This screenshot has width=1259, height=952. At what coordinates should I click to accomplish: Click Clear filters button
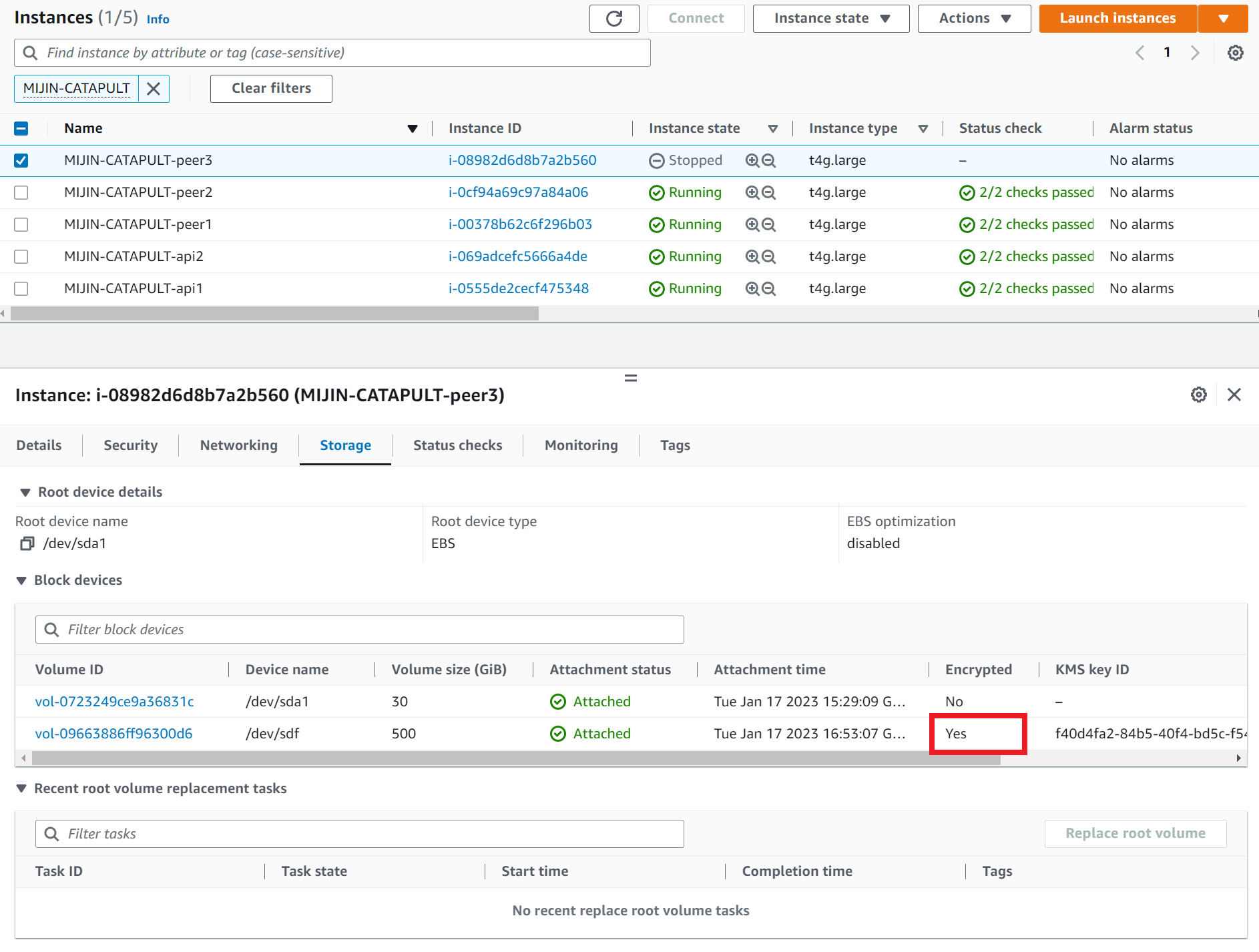pyautogui.click(x=271, y=89)
